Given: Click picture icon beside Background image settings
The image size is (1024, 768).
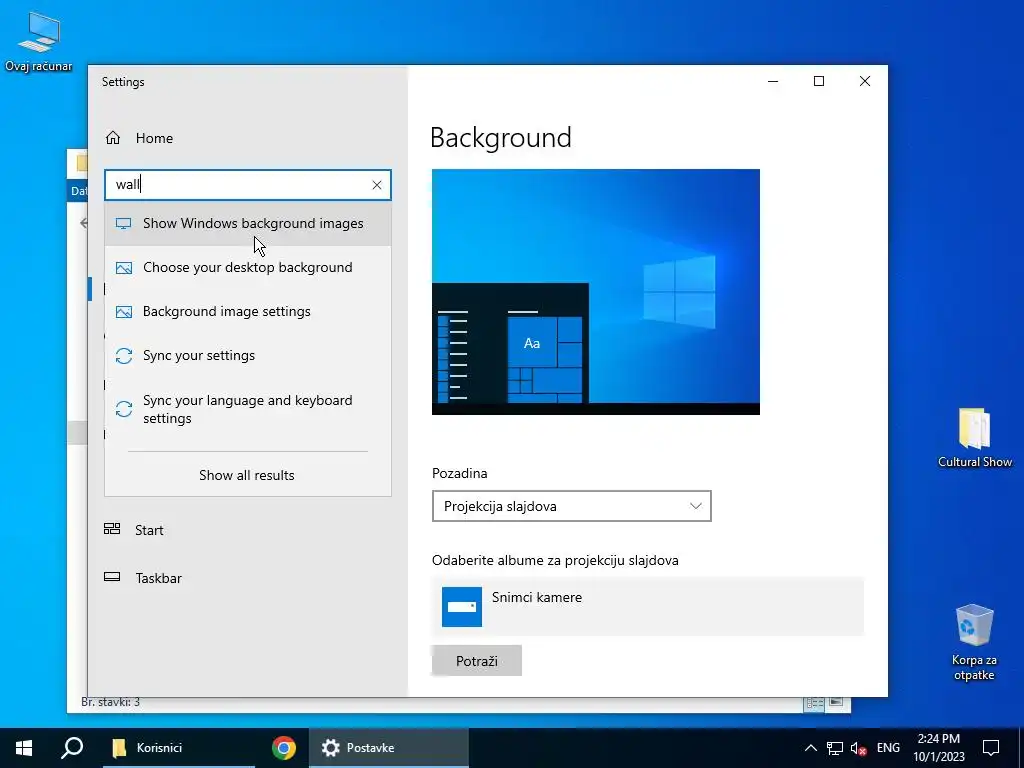Looking at the screenshot, I should [x=123, y=312].
